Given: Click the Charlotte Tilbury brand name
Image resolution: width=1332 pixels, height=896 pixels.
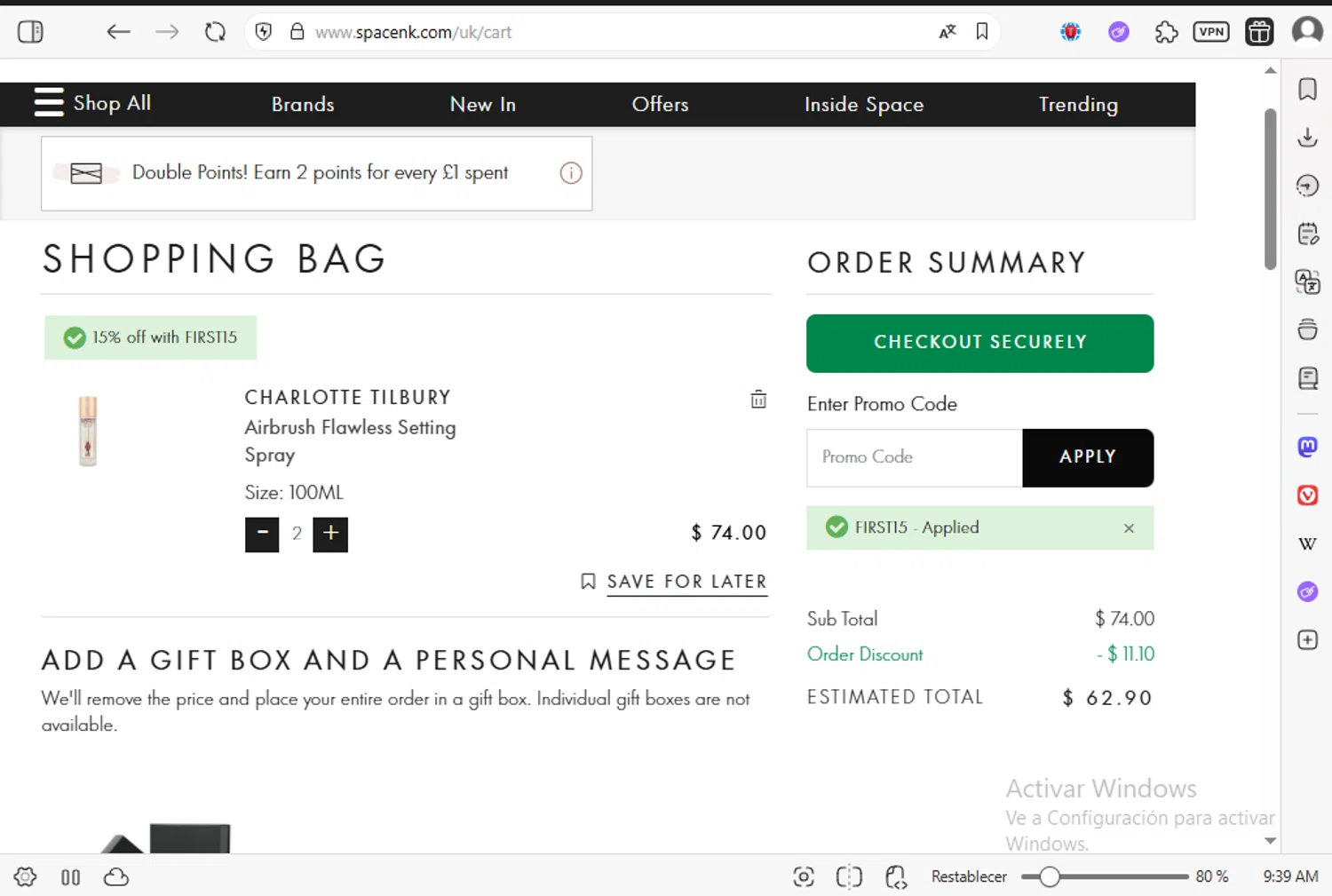Looking at the screenshot, I should tap(347, 397).
